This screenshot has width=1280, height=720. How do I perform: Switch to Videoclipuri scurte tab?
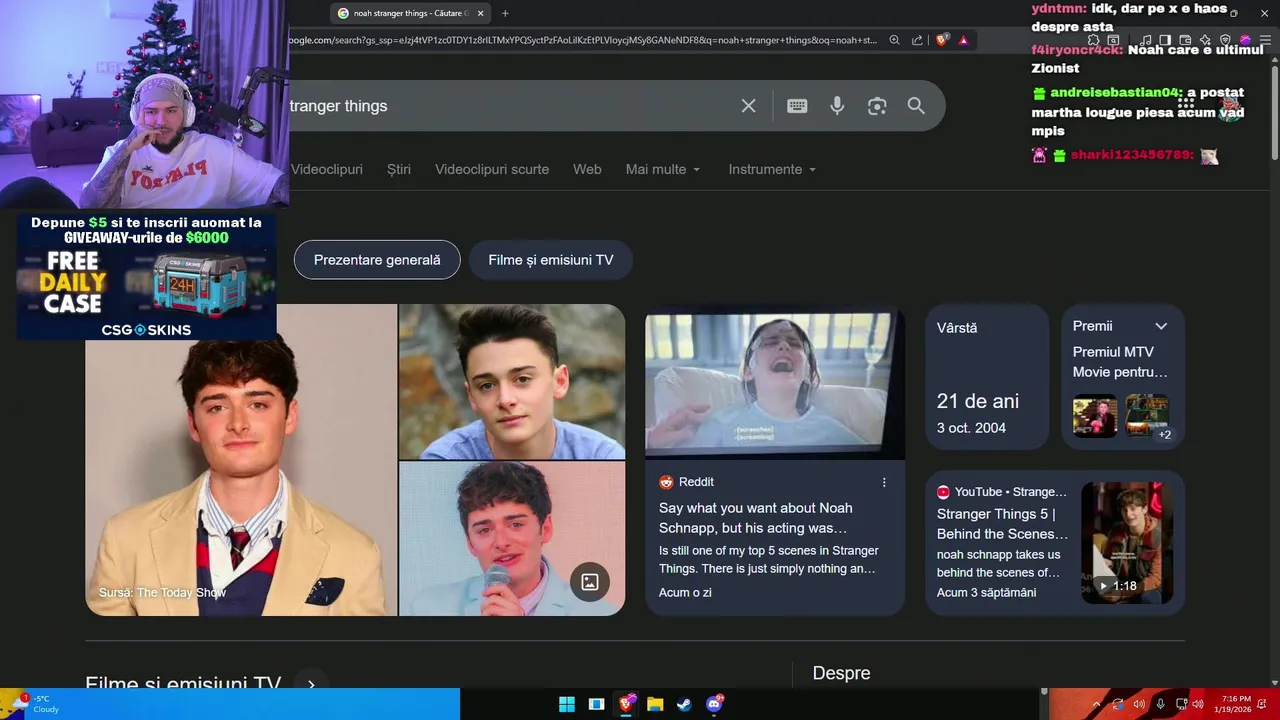(x=492, y=169)
